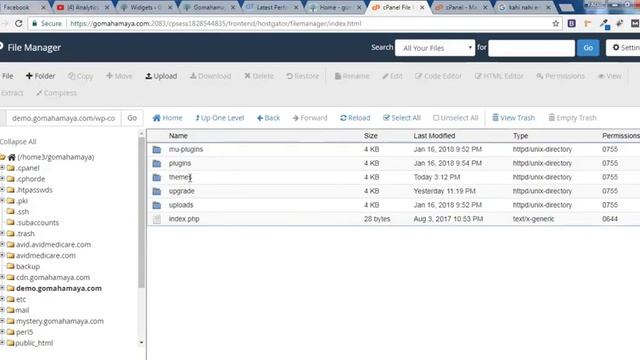Switch to the Analytics YouTube browser tab
640x360 pixels.
83,7
